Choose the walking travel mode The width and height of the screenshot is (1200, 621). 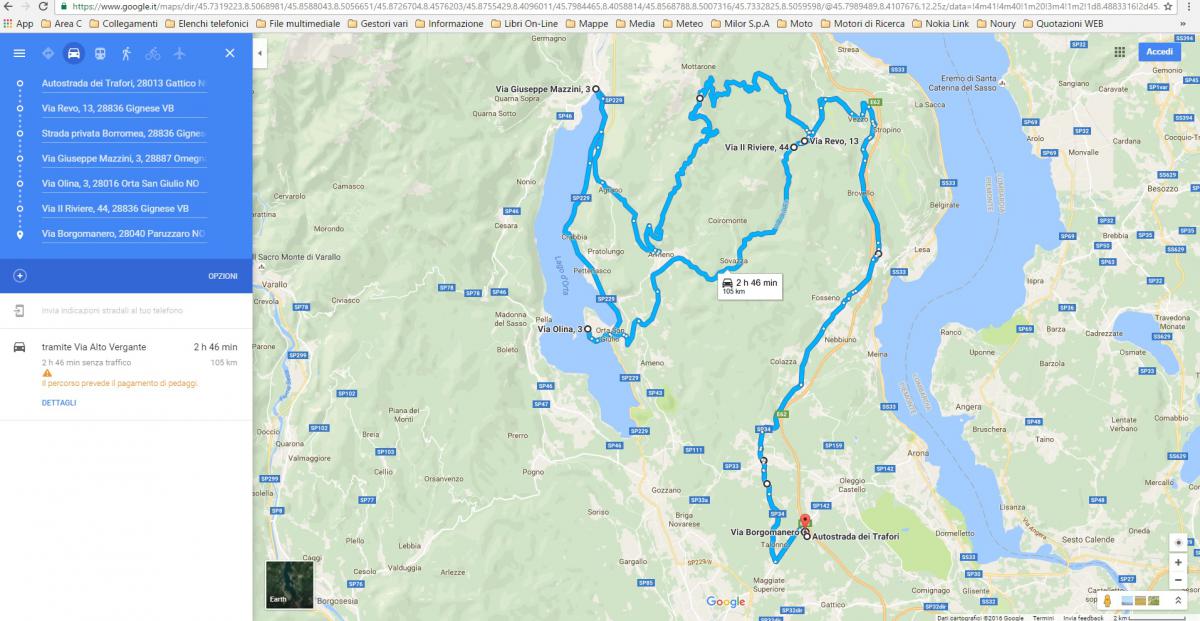click(126, 53)
